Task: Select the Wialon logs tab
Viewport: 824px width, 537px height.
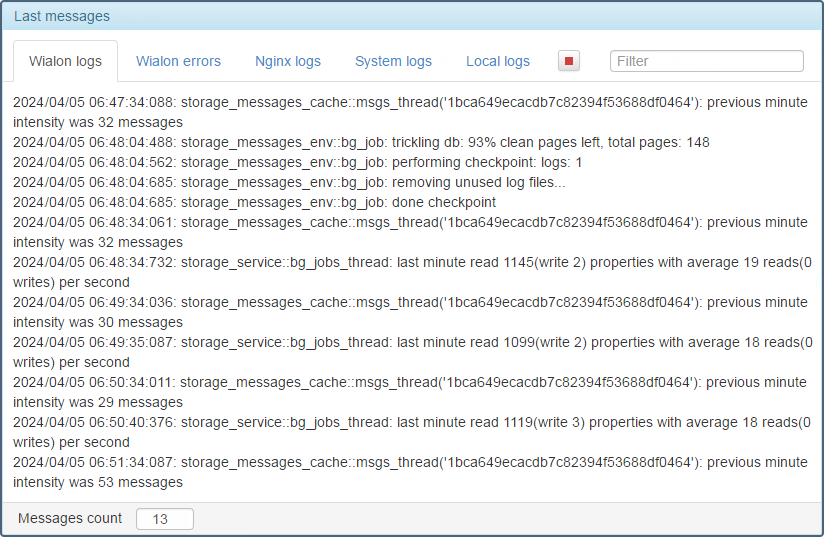Action: point(66,61)
